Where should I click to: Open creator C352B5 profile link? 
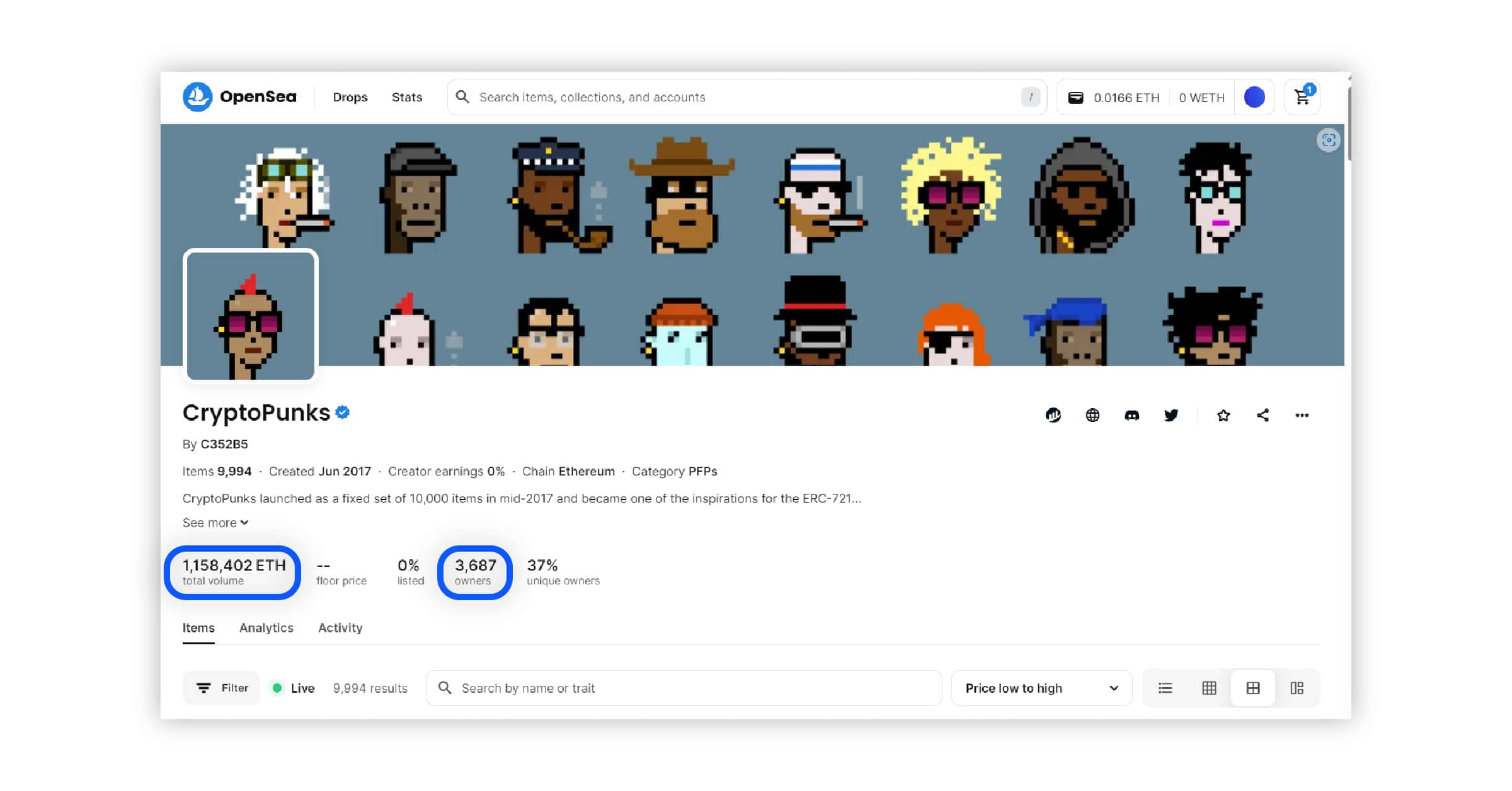point(224,444)
